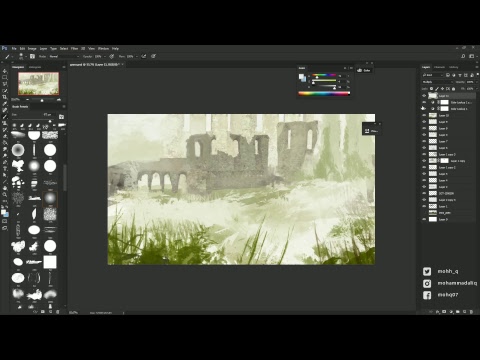Zoom out using the Navigator small mountains icon

(x=27, y=100)
